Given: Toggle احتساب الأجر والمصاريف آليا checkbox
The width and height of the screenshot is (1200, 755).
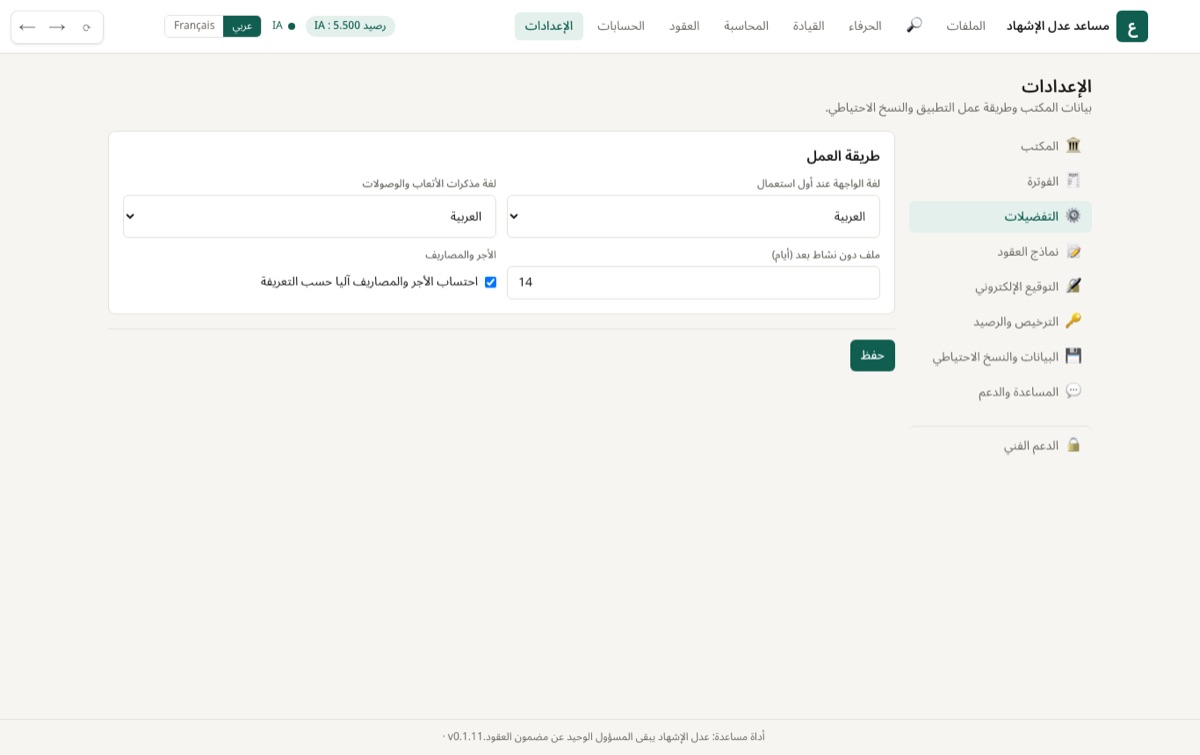Looking at the screenshot, I should pos(490,282).
